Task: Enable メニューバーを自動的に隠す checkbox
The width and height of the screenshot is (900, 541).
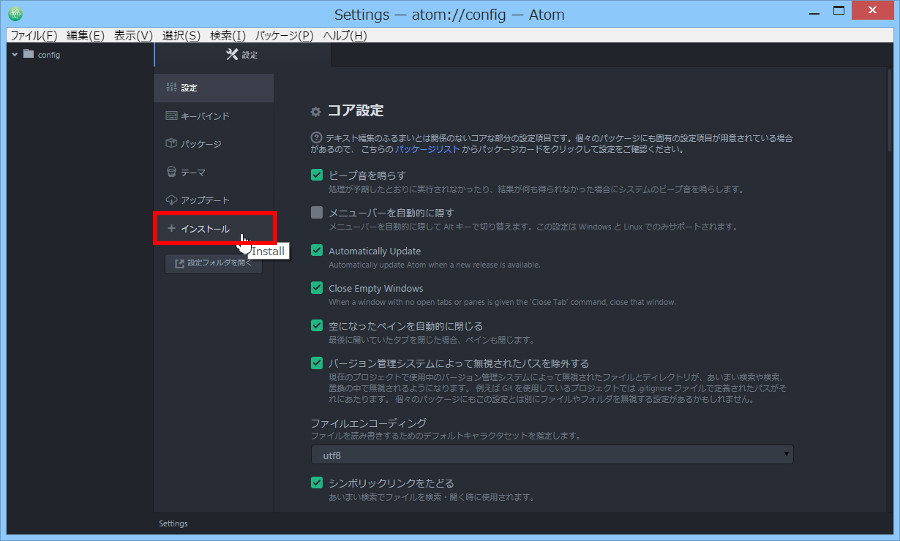Action: (x=317, y=212)
